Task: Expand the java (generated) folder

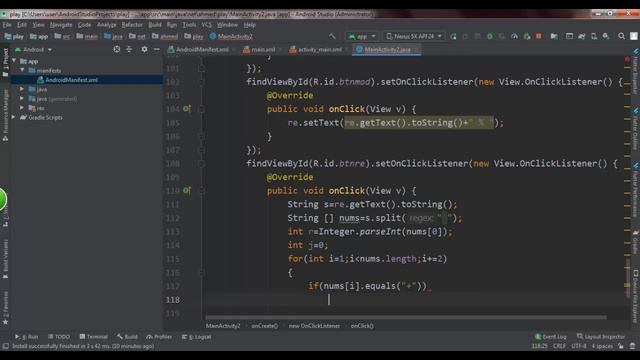Action: click(x=22, y=98)
